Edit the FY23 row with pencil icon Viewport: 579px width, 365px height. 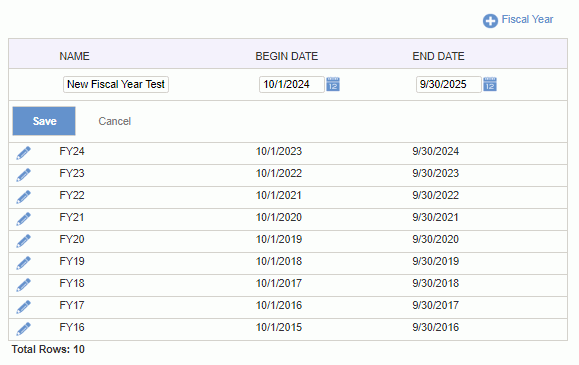pos(23,175)
